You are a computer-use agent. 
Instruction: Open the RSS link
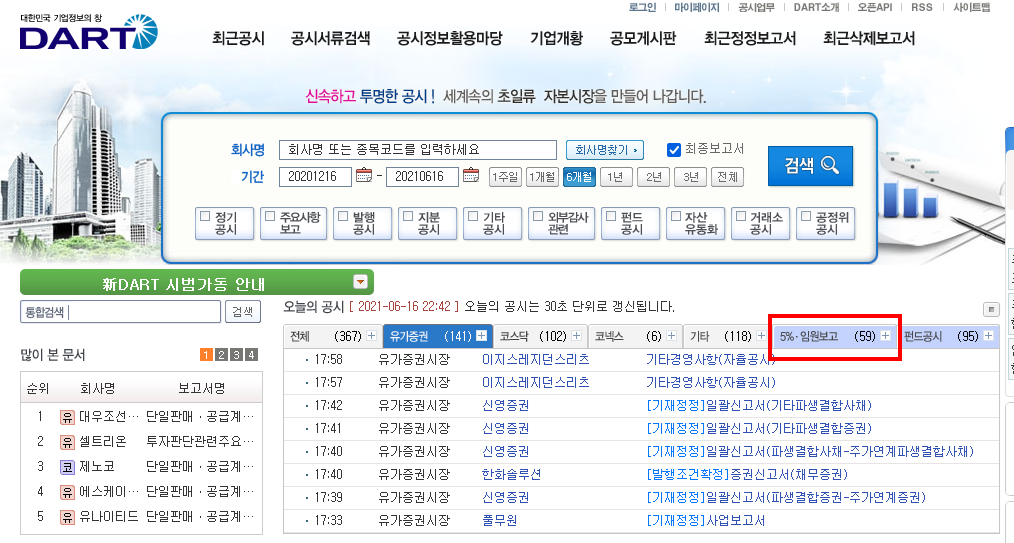click(x=922, y=7)
